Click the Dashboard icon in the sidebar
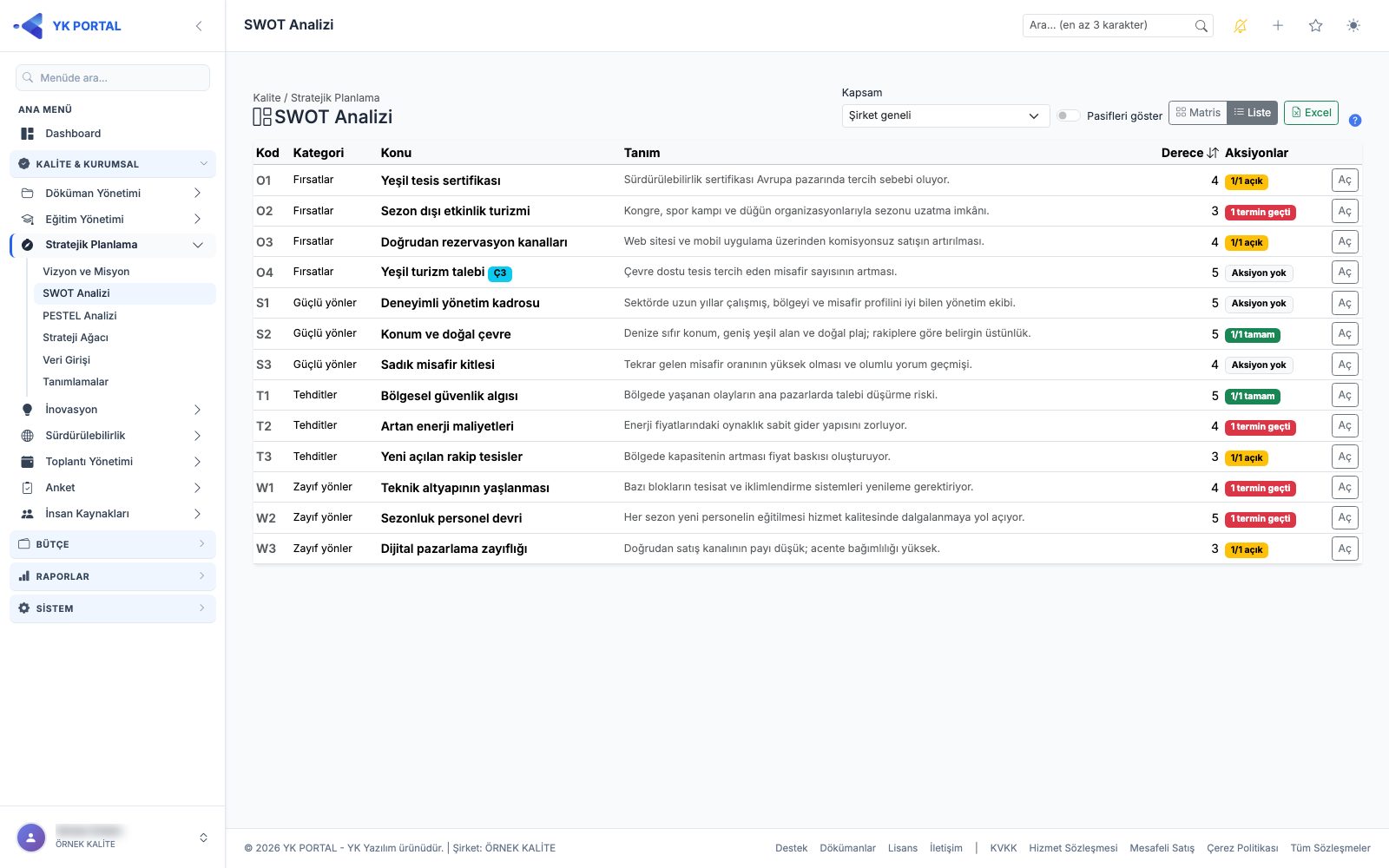Screen dimensions: 1389x868 pos(27,134)
